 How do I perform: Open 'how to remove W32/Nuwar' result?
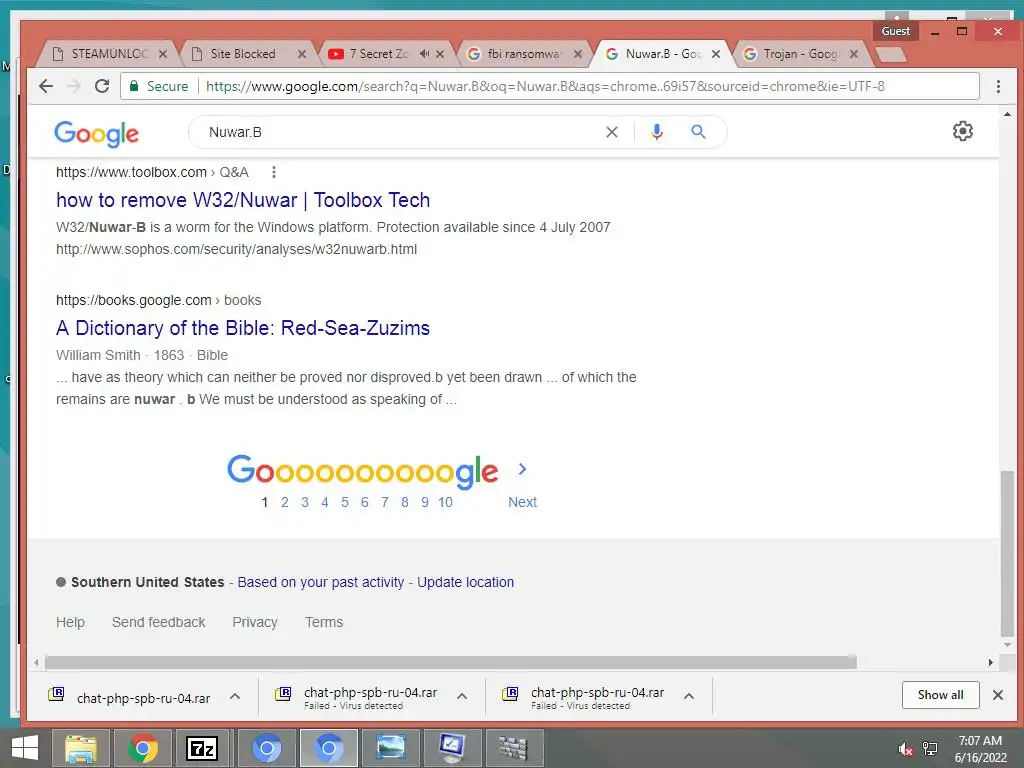click(243, 200)
